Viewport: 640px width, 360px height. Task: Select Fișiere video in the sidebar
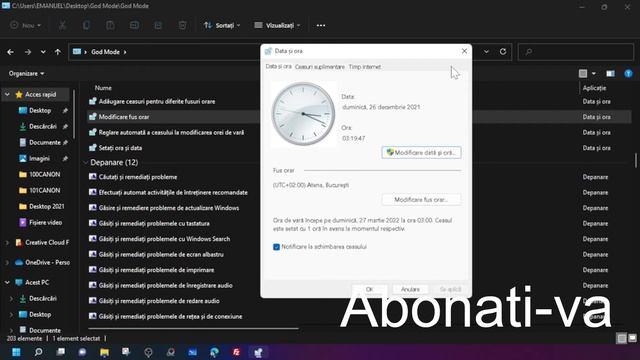(45, 222)
